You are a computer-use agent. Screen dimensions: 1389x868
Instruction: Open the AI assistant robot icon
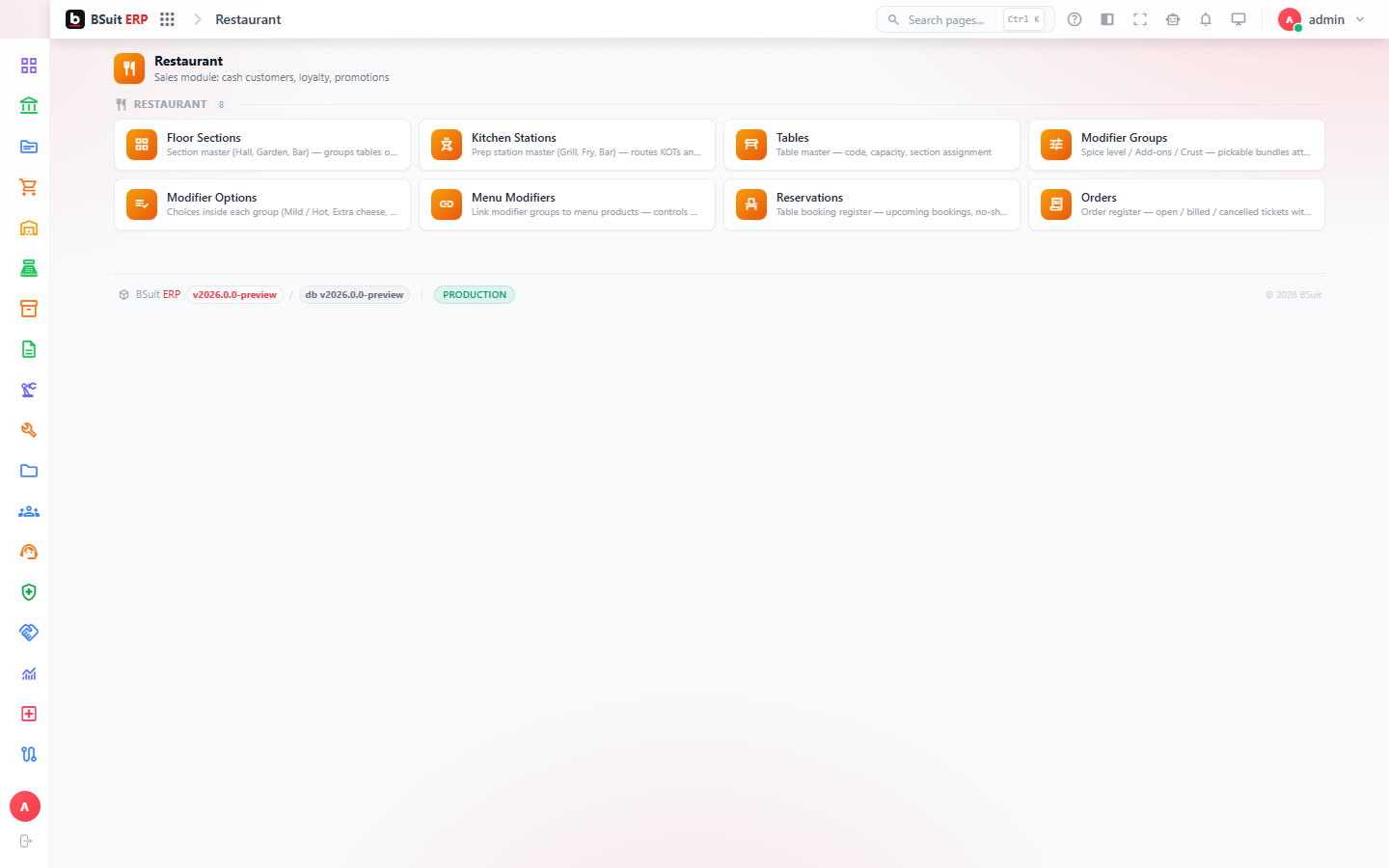tap(1173, 19)
